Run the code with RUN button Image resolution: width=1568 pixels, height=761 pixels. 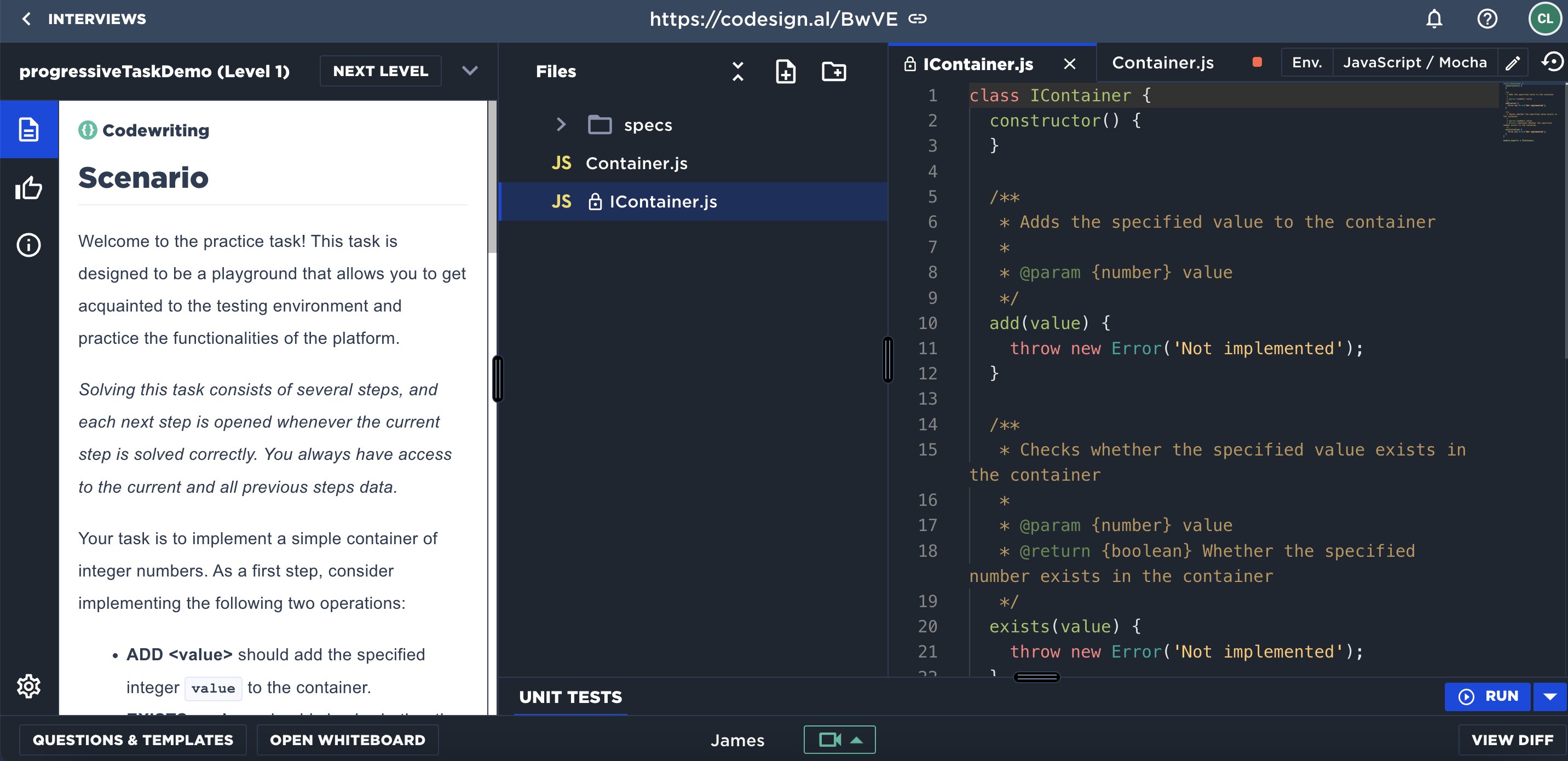[1488, 696]
